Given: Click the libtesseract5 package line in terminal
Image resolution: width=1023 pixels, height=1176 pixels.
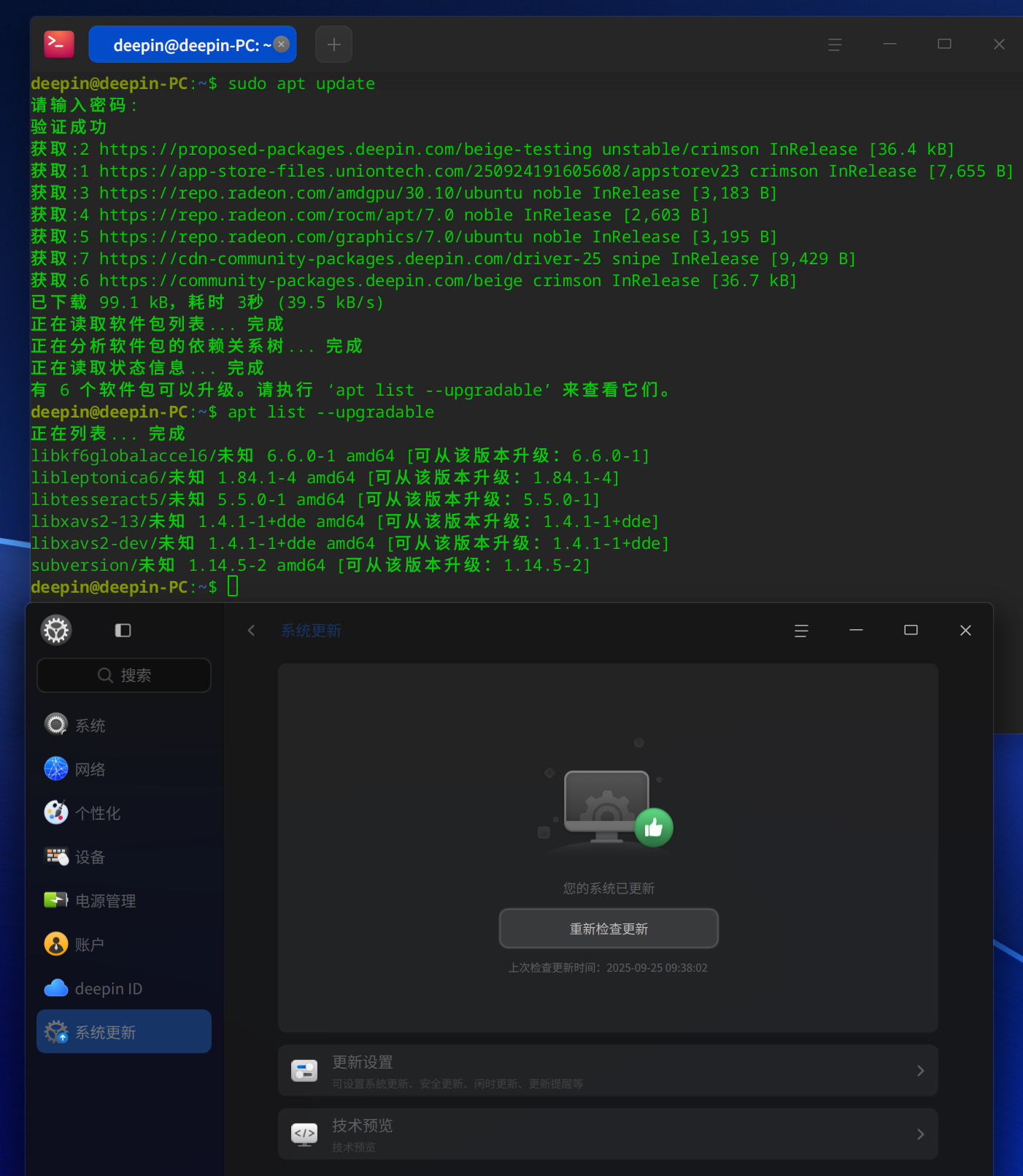Looking at the screenshot, I should [x=315, y=499].
